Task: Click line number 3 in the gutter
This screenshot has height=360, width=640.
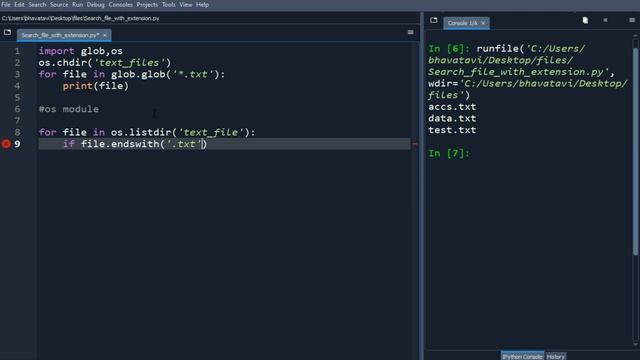Action: 17,74
